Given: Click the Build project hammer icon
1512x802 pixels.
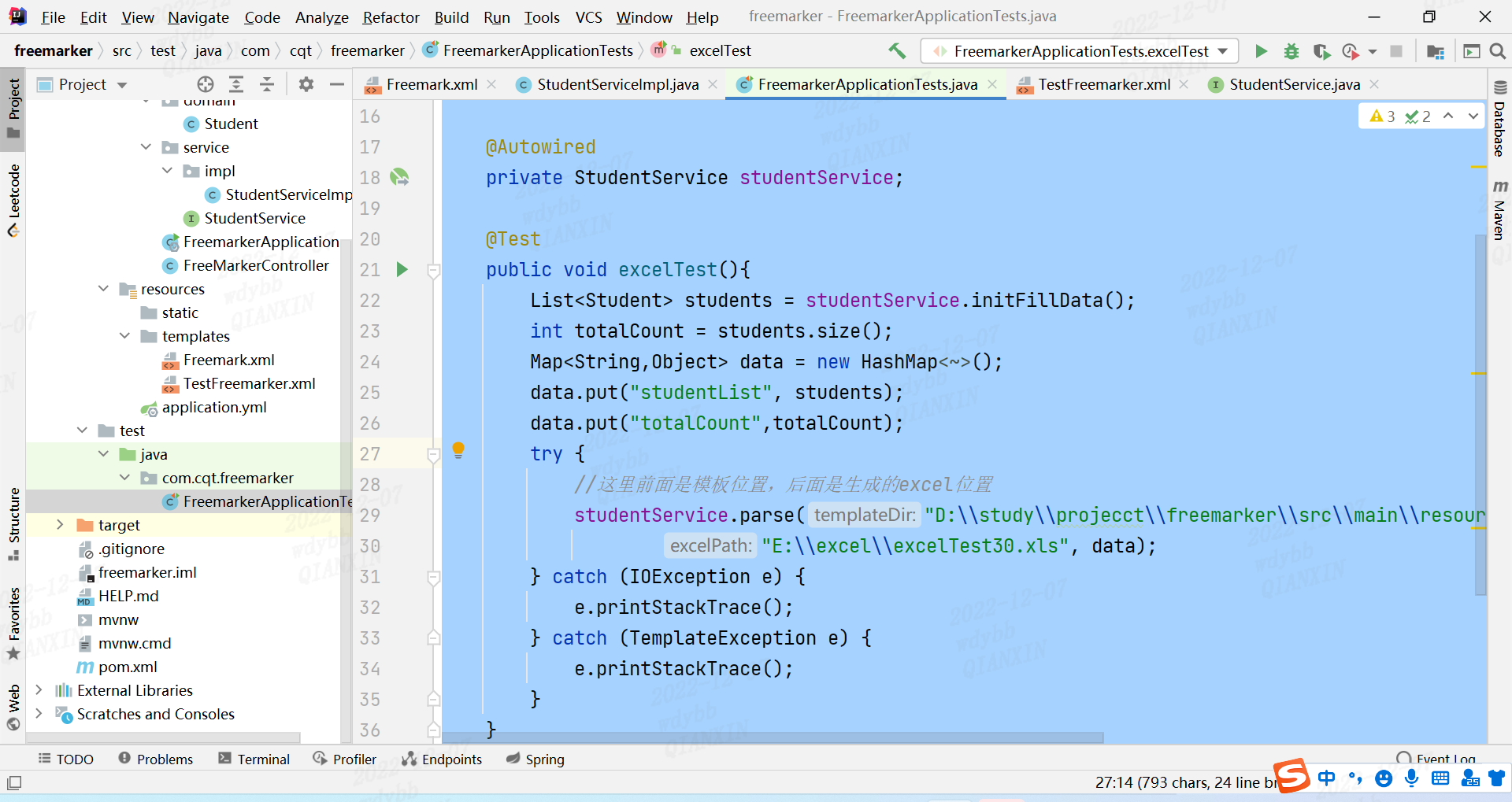Looking at the screenshot, I should [x=897, y=51].
